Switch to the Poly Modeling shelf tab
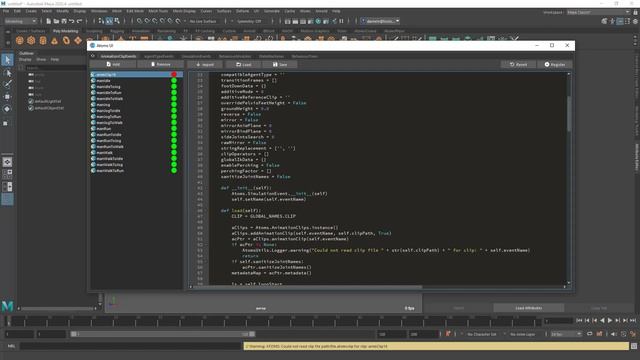Screen dimensions: 640x360 [x=65, y=31]
